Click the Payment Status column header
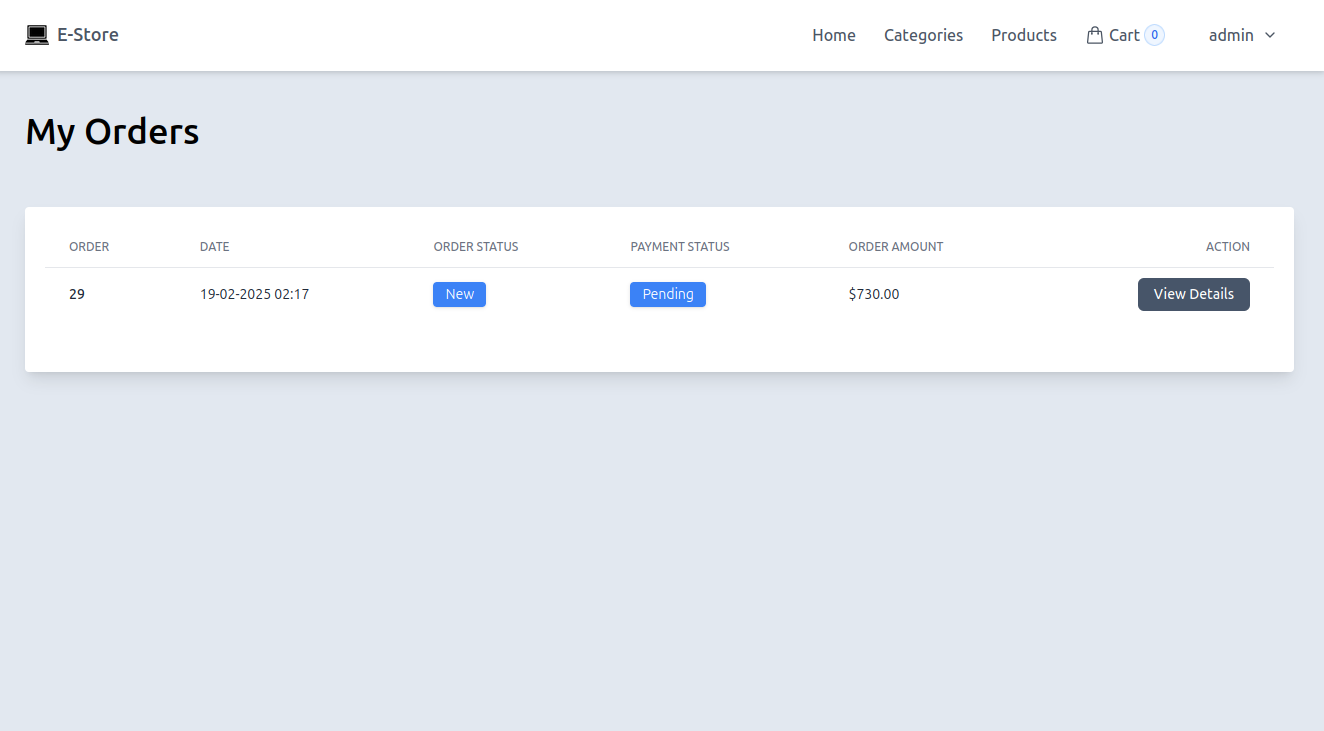The image size is (1324, 731). point(679,247)
